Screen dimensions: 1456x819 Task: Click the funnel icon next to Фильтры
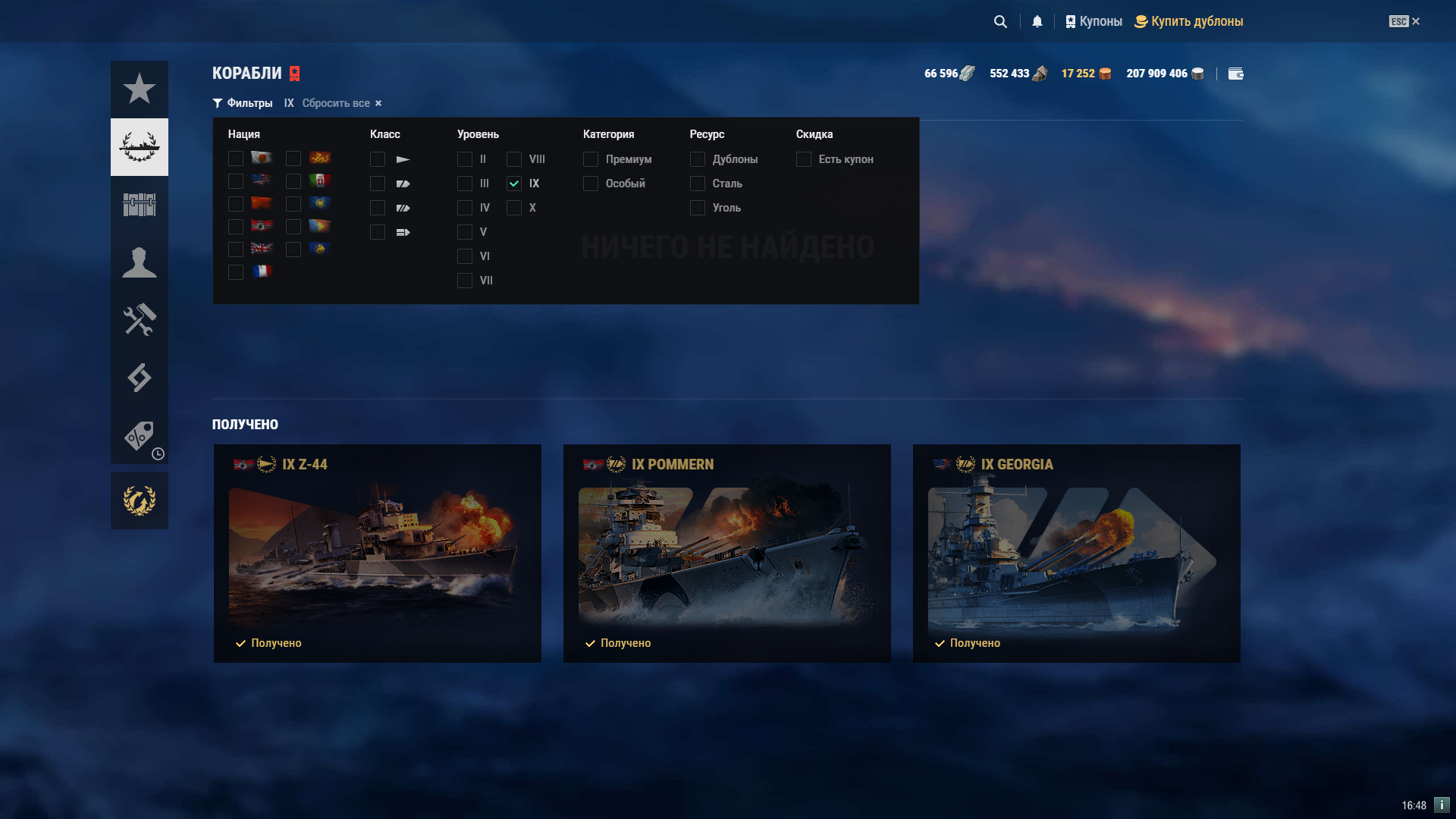(218, 103)
